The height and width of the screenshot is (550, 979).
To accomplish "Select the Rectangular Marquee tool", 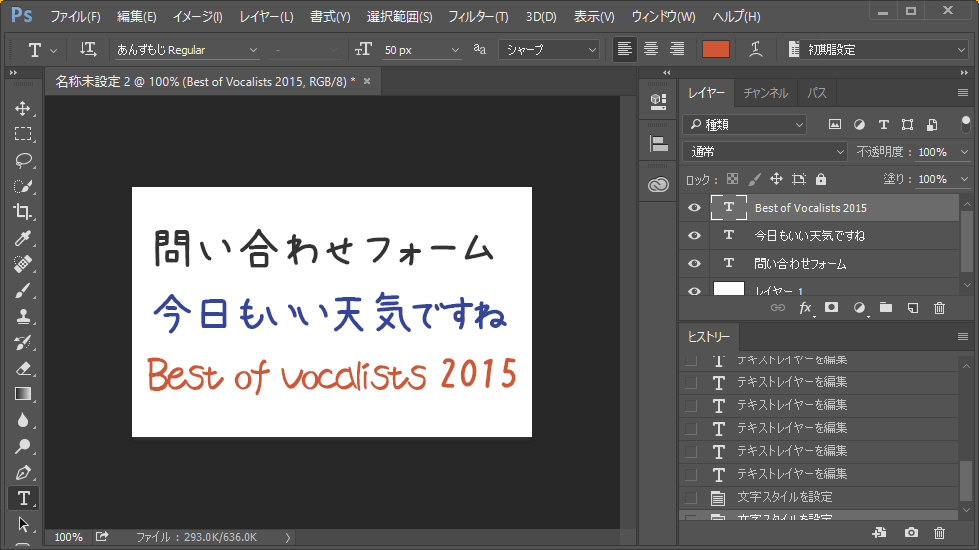I will [23, 134].
